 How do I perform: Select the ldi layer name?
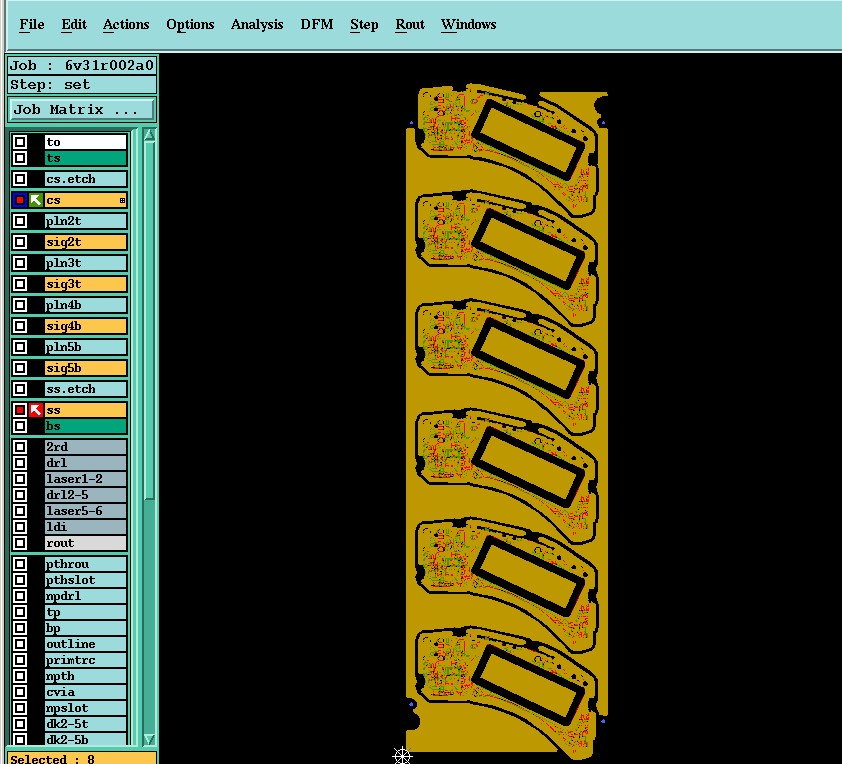click(86, 527)
